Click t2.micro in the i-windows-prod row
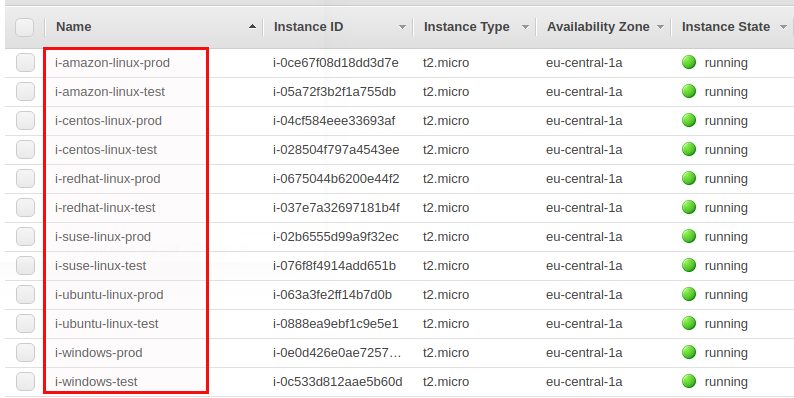794x398 pixels. point(446,352)
